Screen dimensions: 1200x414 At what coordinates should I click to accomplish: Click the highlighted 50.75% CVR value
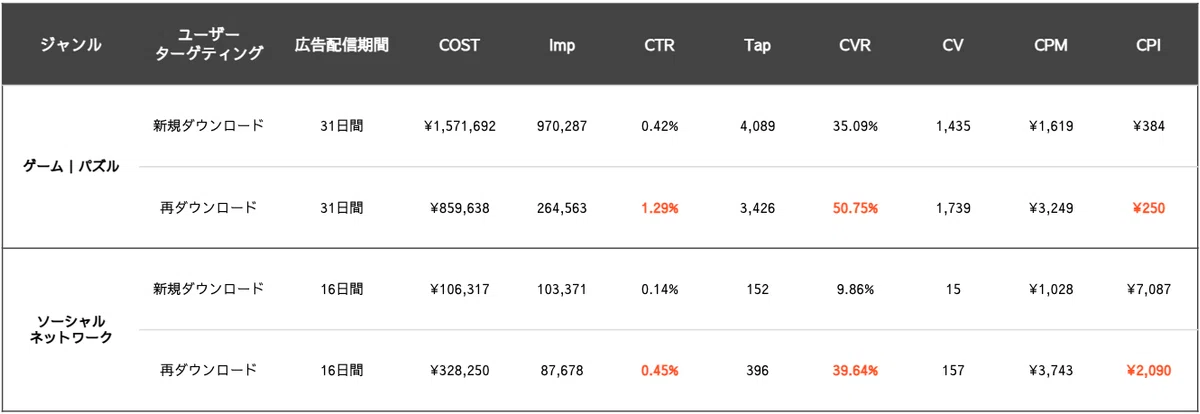click(855, 208)
